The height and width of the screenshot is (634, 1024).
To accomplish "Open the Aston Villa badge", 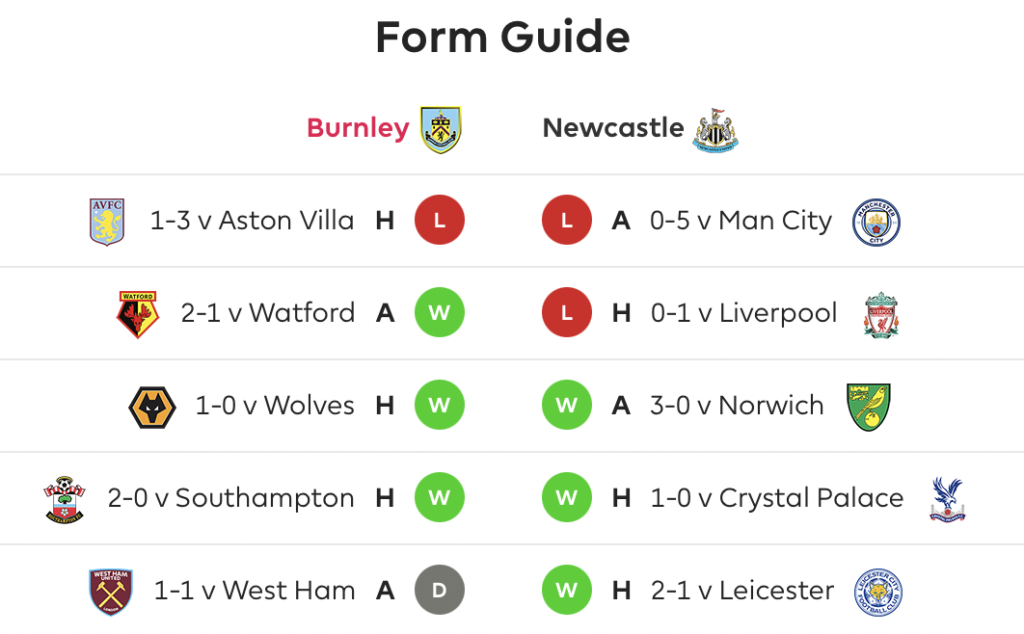I will click(107, 222).
